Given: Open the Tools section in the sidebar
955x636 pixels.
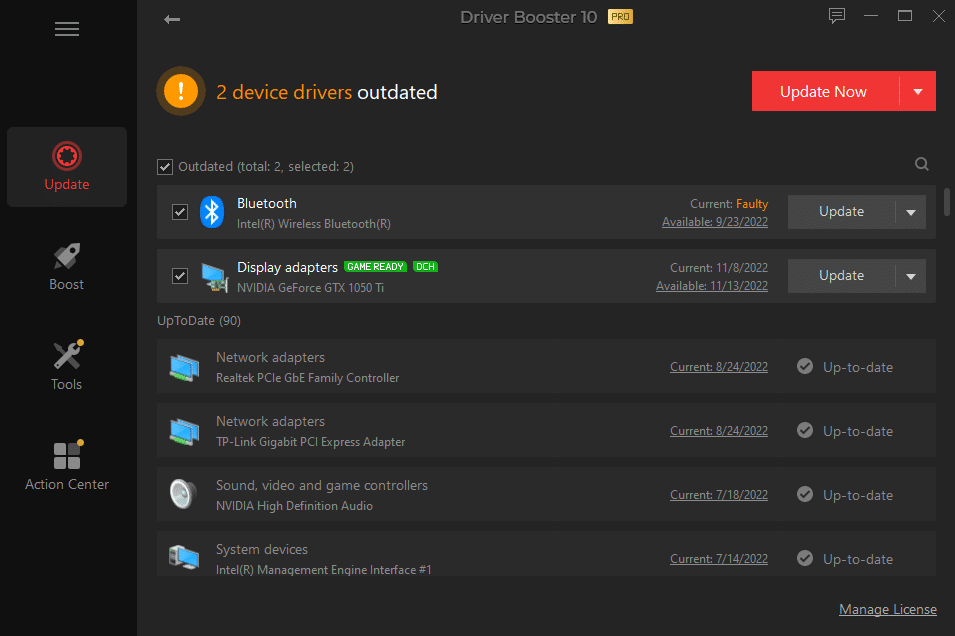Looking at the screenshot, I should pyautogui.click(x=66, y=366).
